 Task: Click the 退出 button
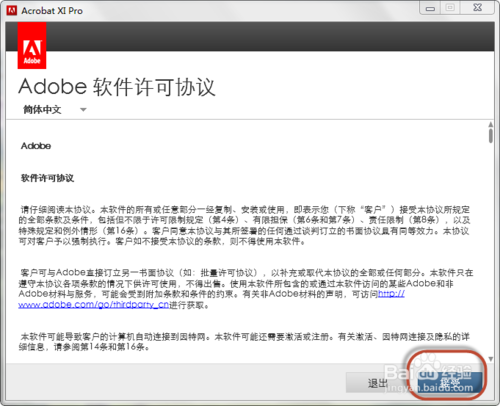click(377, 383)
